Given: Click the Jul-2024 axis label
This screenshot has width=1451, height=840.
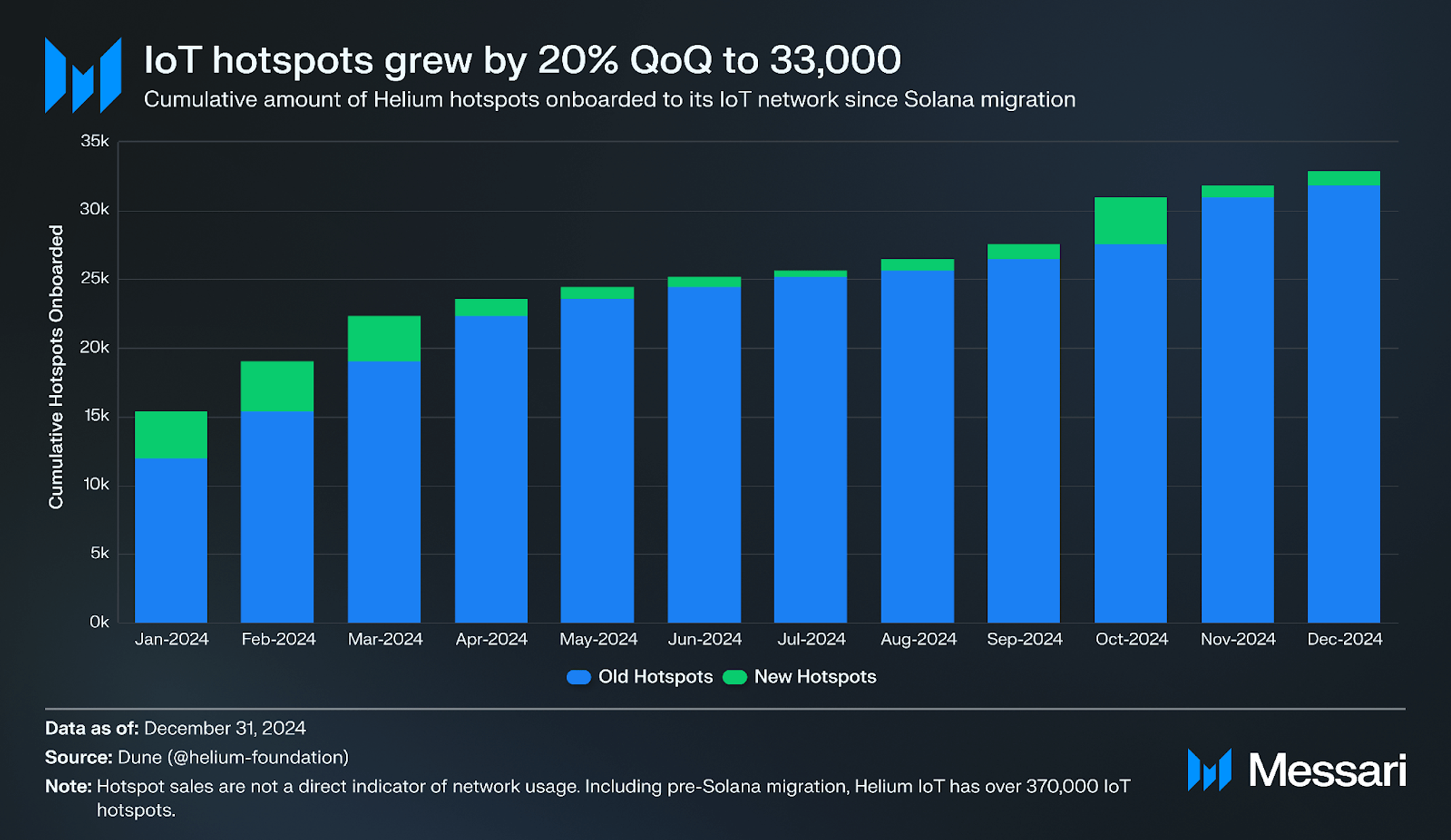Looking at the screenshot, I should click(811, 639).
